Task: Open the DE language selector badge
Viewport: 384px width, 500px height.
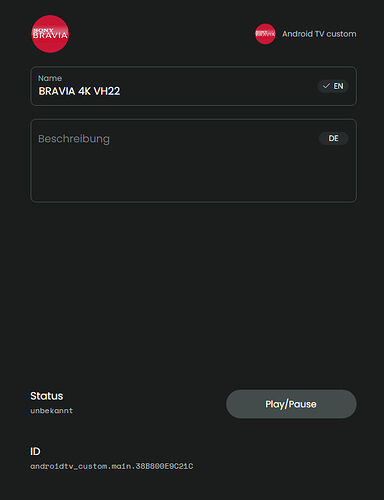Action: point(334,138)
